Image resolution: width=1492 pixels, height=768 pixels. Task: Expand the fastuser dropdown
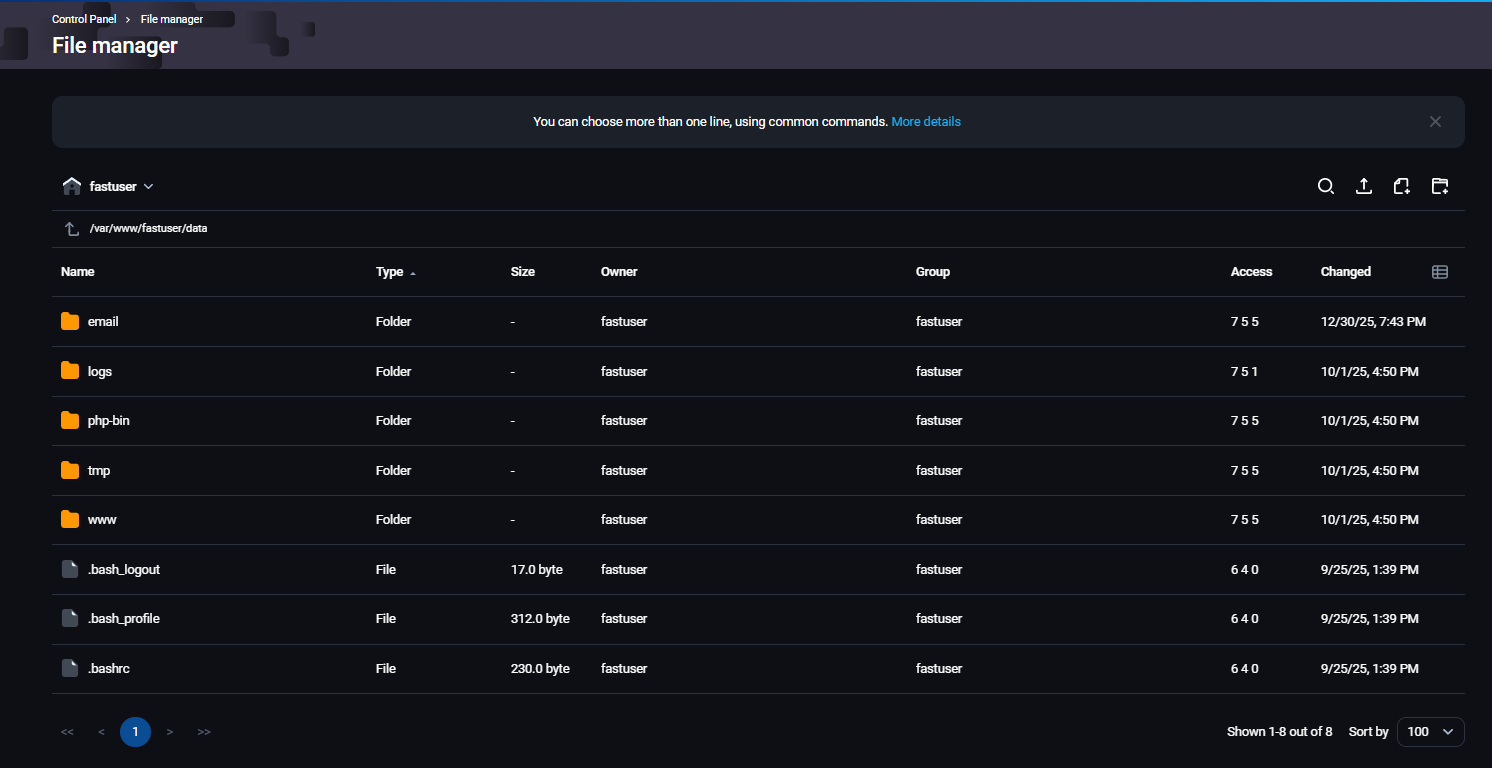(x=148, y=187)
